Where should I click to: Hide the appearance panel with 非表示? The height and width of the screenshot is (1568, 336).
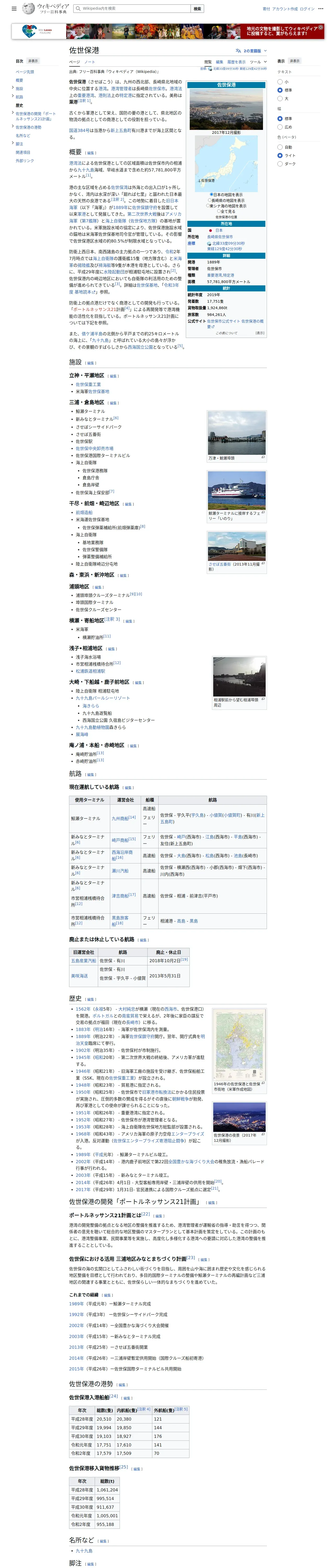pyautogui.click(x=295, y=61)
